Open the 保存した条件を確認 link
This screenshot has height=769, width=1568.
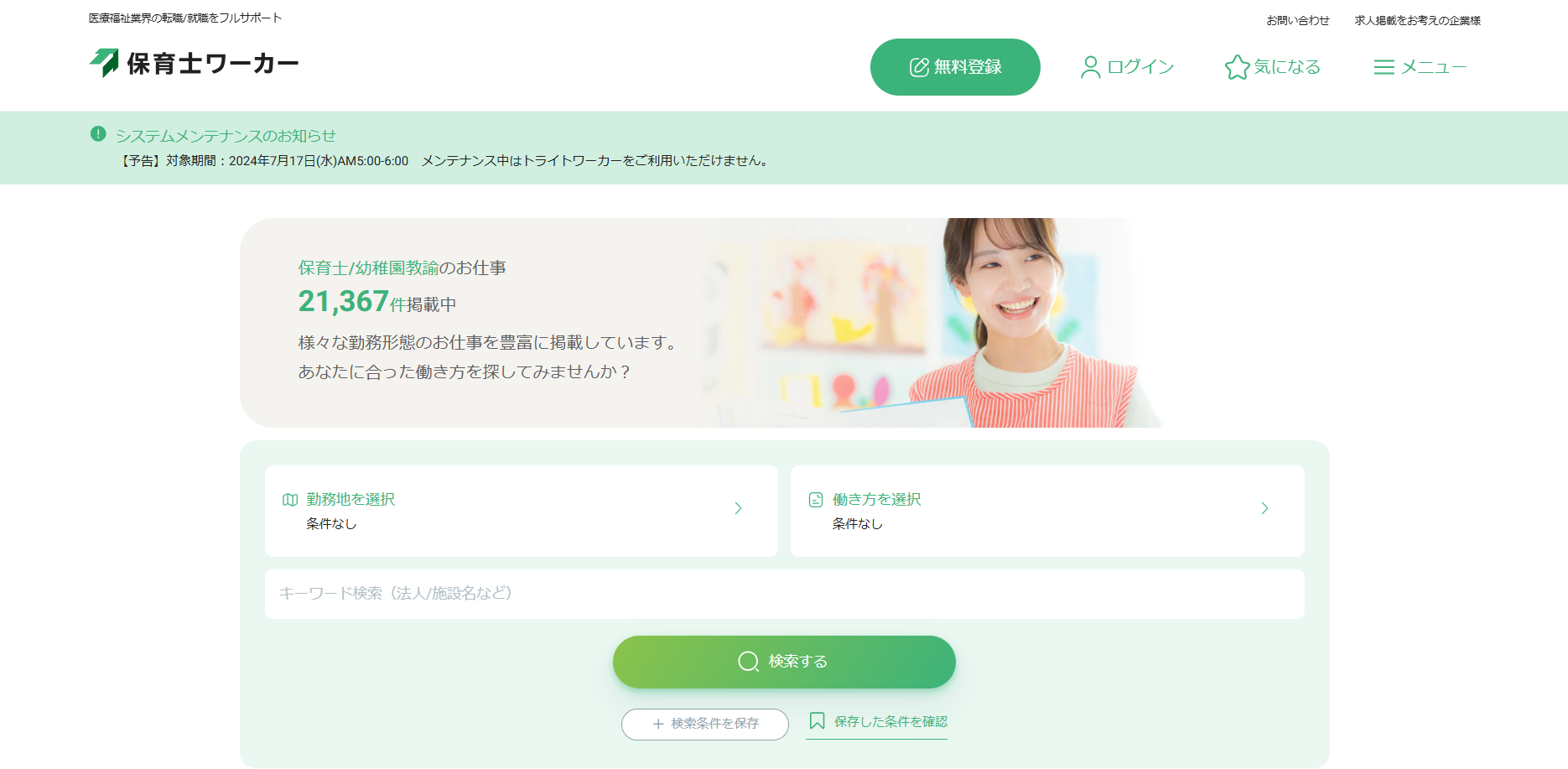877,722
